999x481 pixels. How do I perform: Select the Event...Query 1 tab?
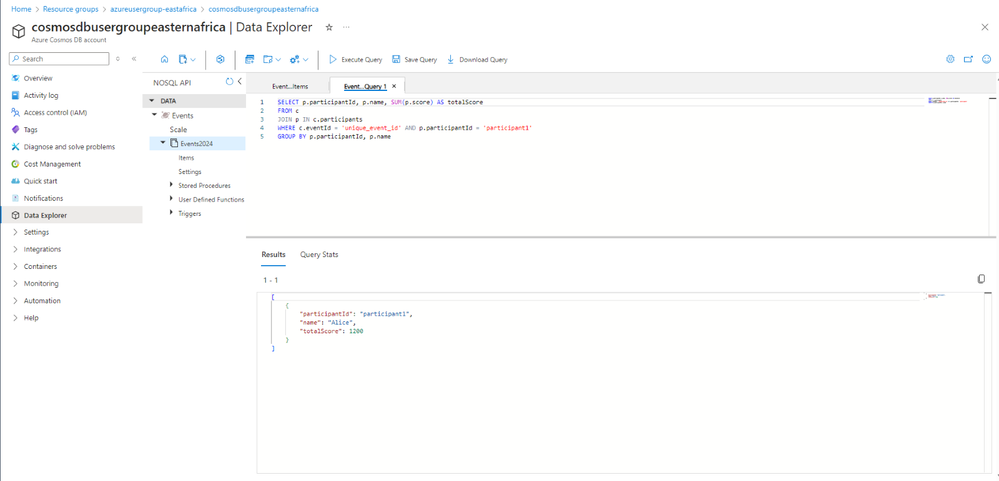[x=365, y=86]
